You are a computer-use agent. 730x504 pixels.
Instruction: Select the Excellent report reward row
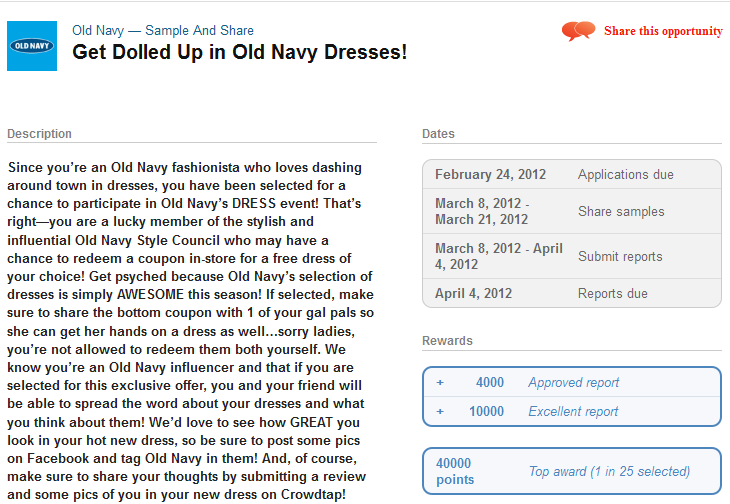tap(572, 411)
